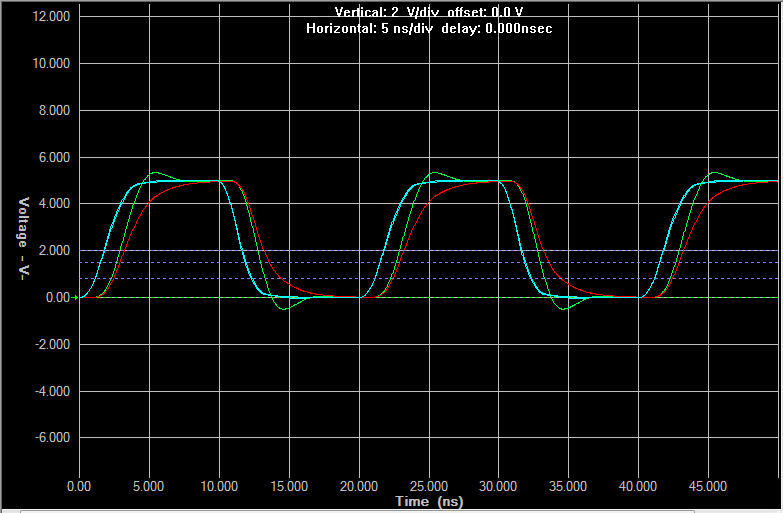Viewport: 783px width, 513px height.
Task: Click the 40.000 time axis label
Action: [x=638, y=486]
